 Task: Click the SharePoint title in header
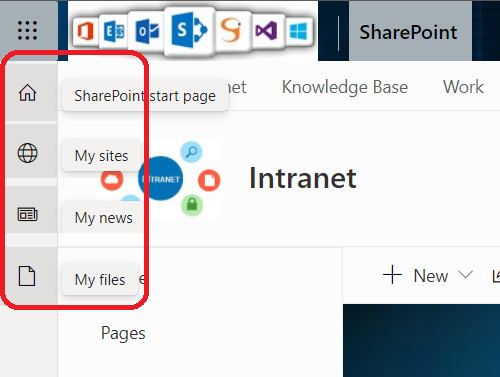(408, 32)
